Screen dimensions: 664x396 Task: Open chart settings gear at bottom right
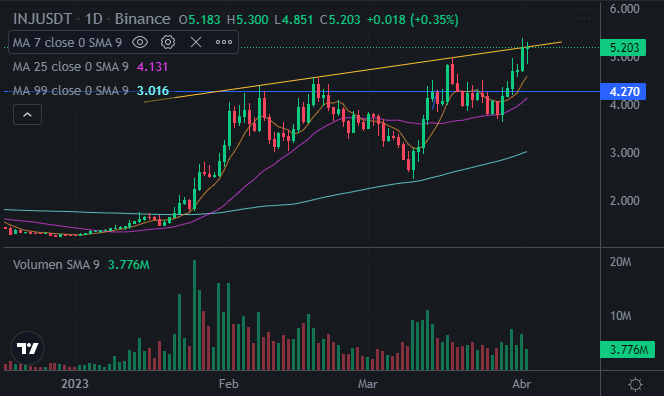(x=635, y=384)
